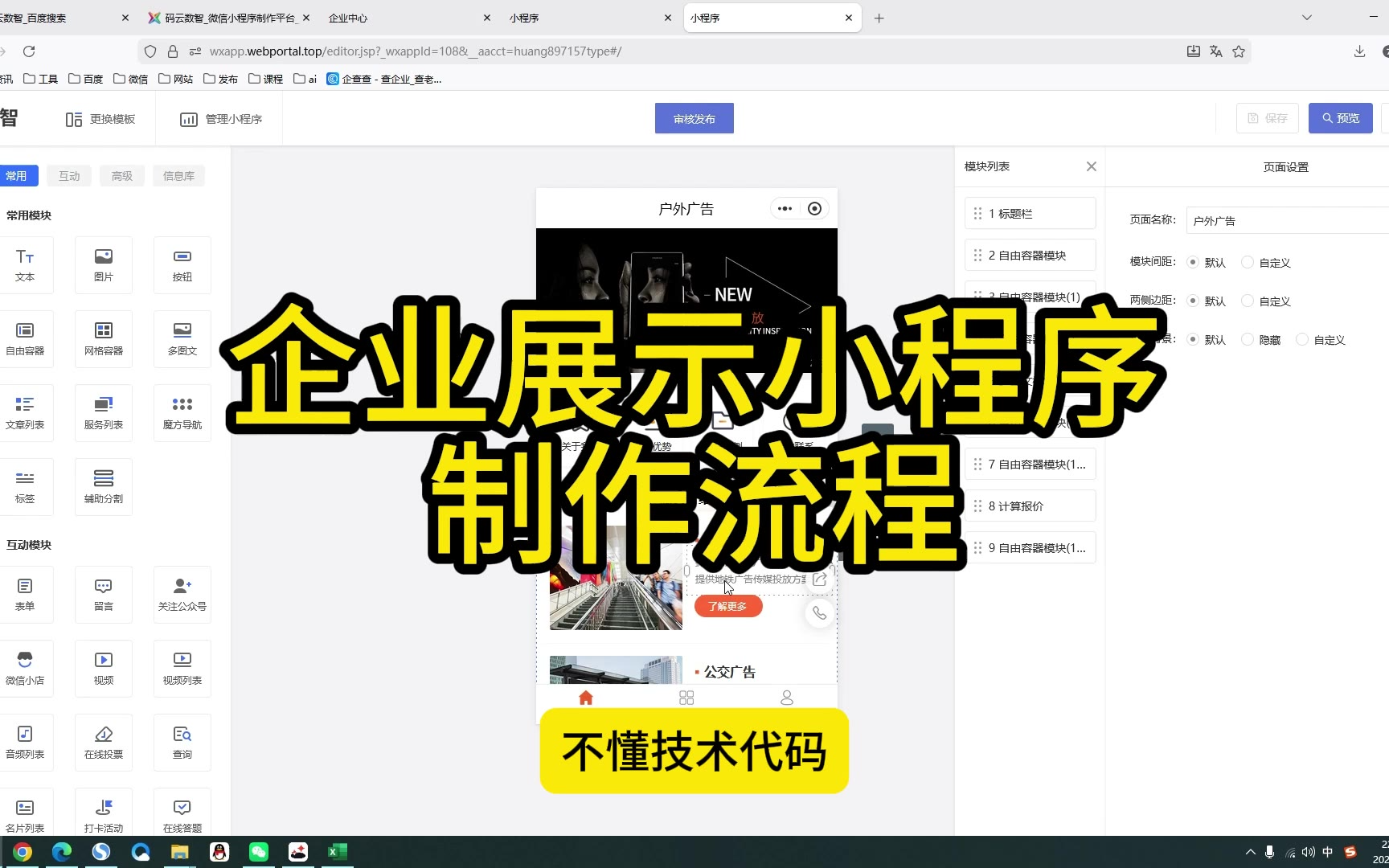This screenshot has height=868, width=1389.
Task: Select 默认 for 两侧边距
Action: pyautogui.click(x=1193, y=301)
